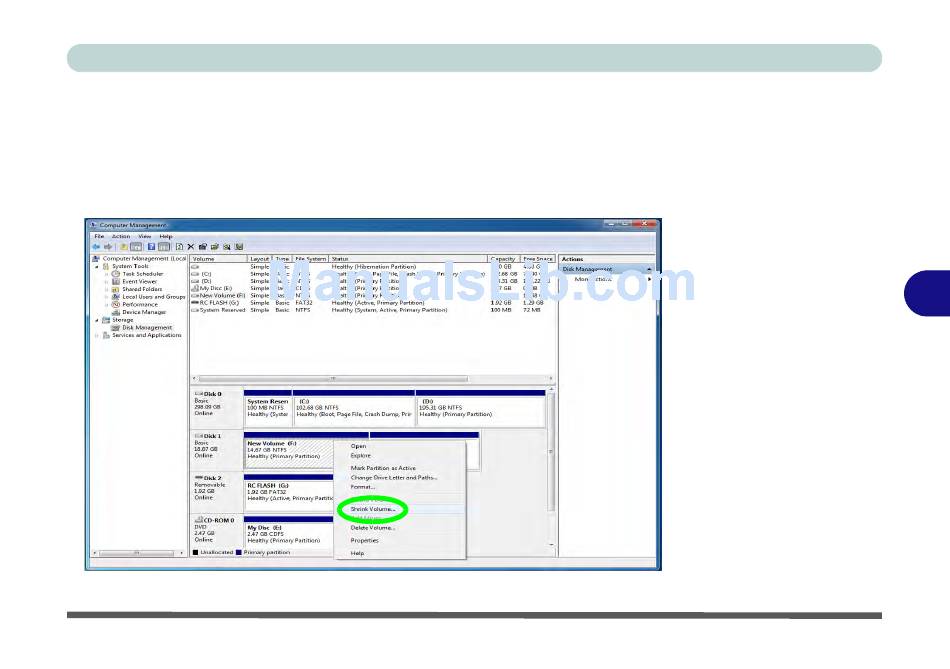Click the RC FLASH (G:) volume icon
The height and width of the screenshot is (669, 950).
coord(195,302)
